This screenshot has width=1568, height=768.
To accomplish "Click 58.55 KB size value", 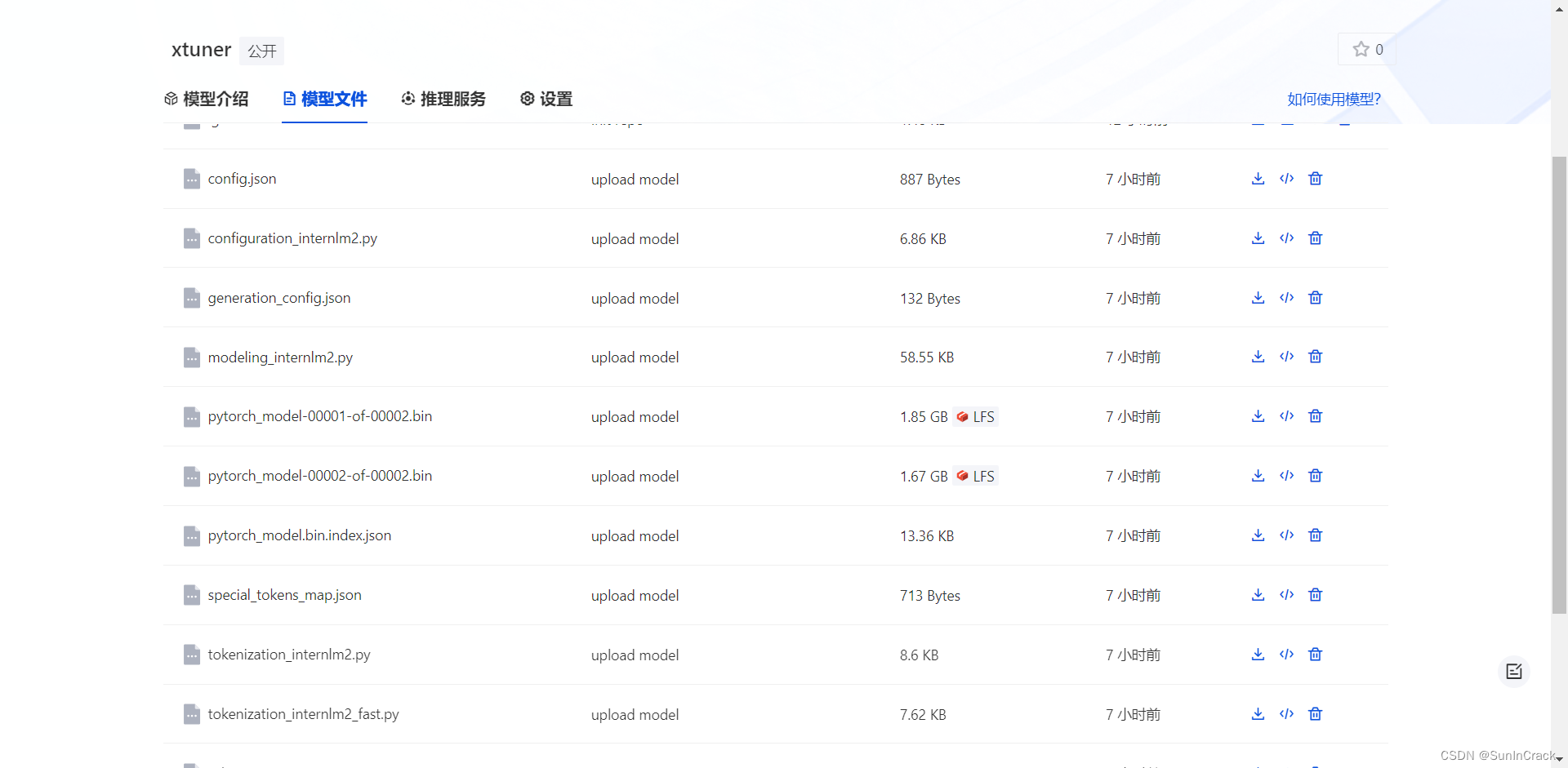I will pyautogui.click(x=927, y=357).
